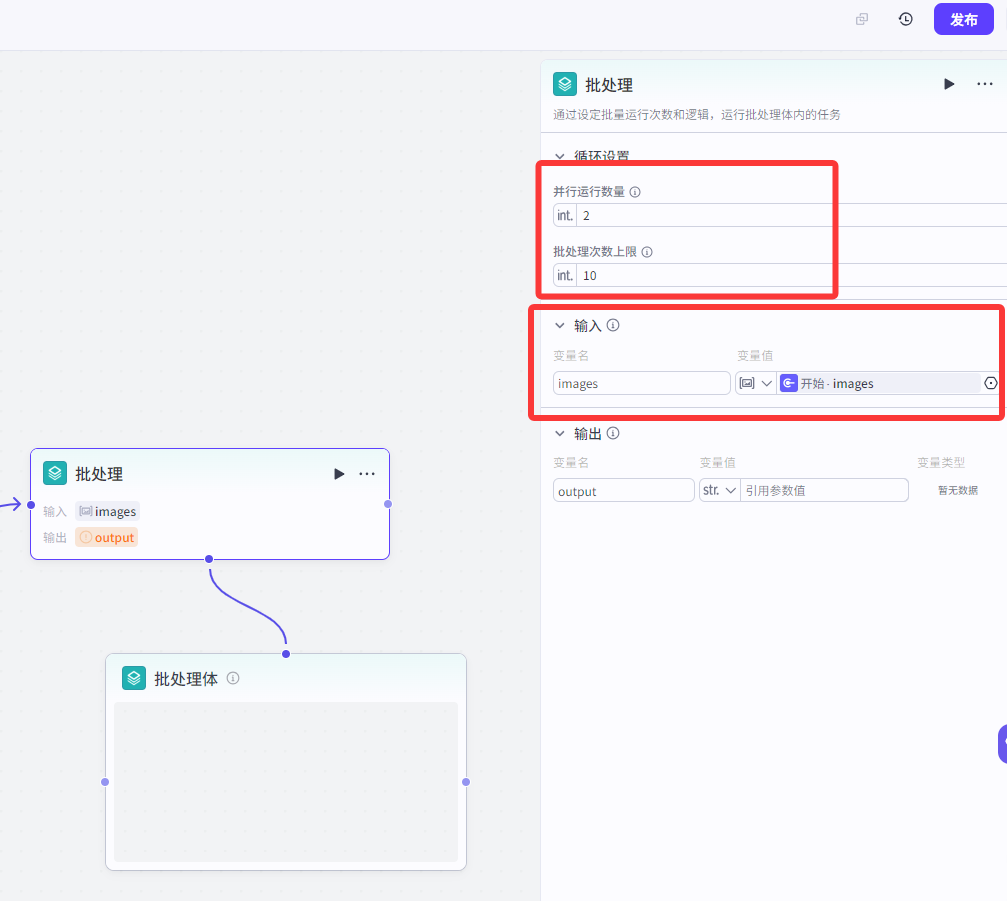Click info icon next to 输入 heading

click(x=613, y=325)
